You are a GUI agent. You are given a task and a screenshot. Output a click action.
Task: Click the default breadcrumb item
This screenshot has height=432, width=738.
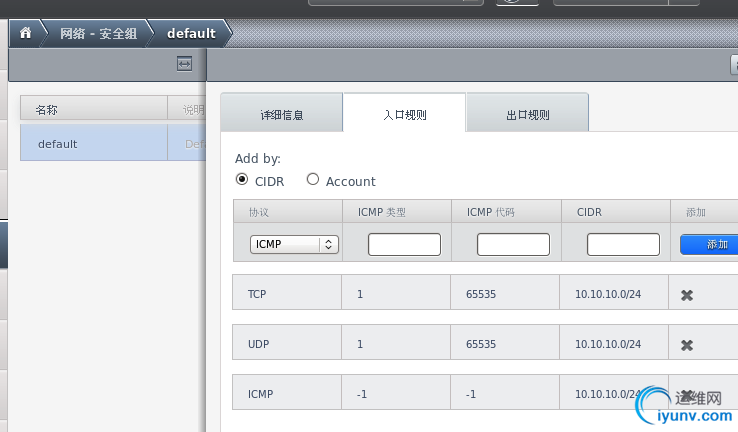(191, 33)
